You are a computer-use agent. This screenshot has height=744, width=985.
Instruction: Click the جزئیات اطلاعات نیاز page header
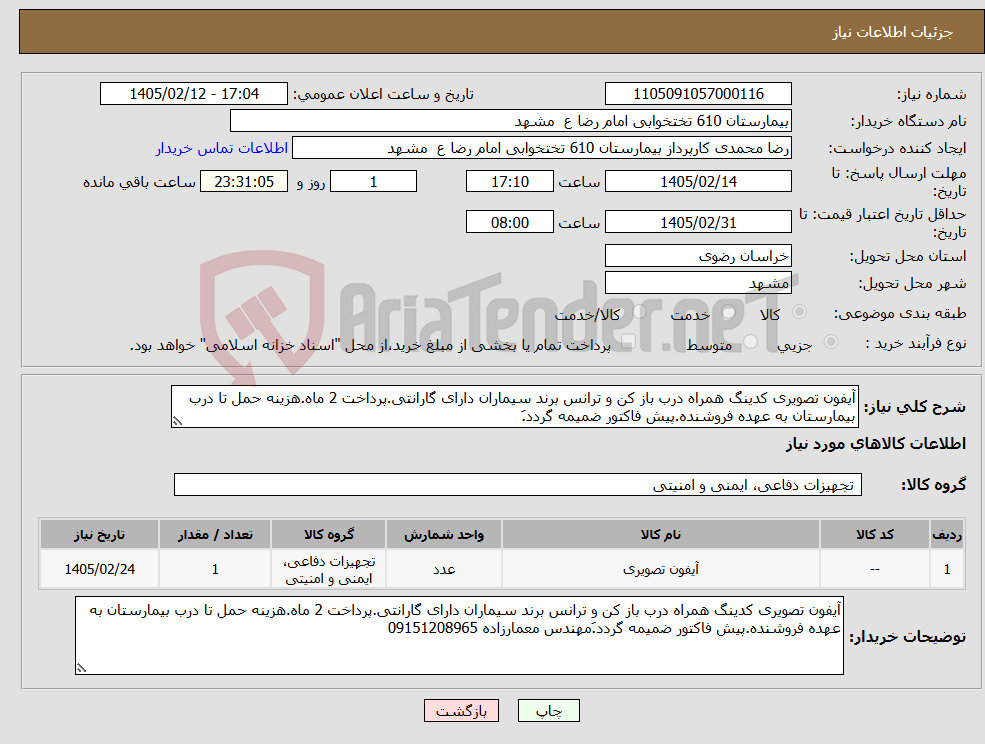click(893, 32)
